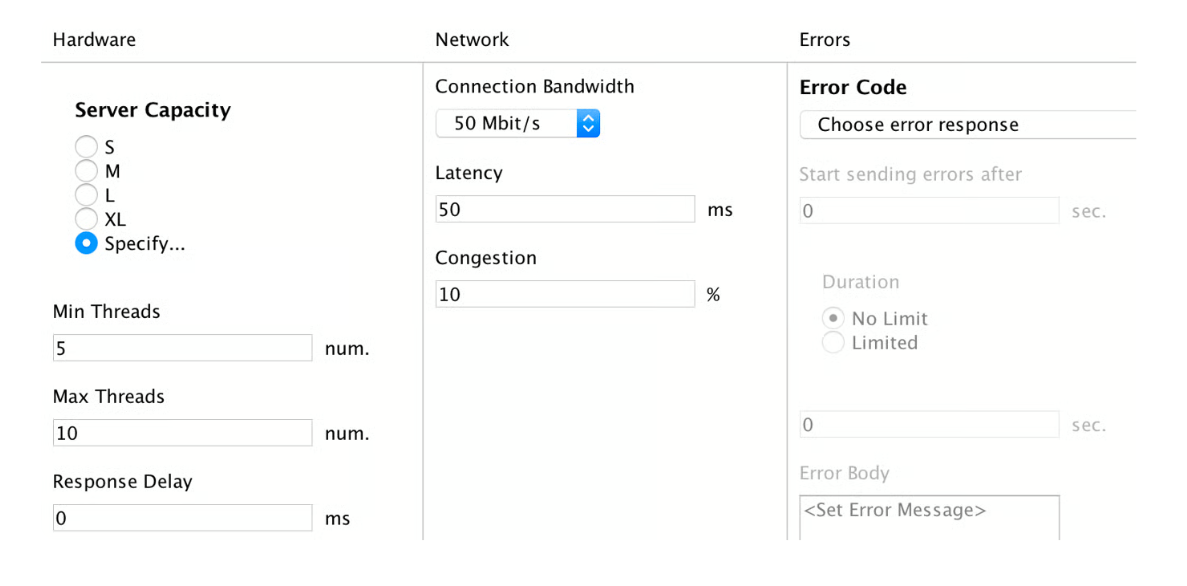Image resolution: width=1187 pixels, height=586 pixels.
Task: Select the XL server capacity option
Action: [x=87, y=220]
